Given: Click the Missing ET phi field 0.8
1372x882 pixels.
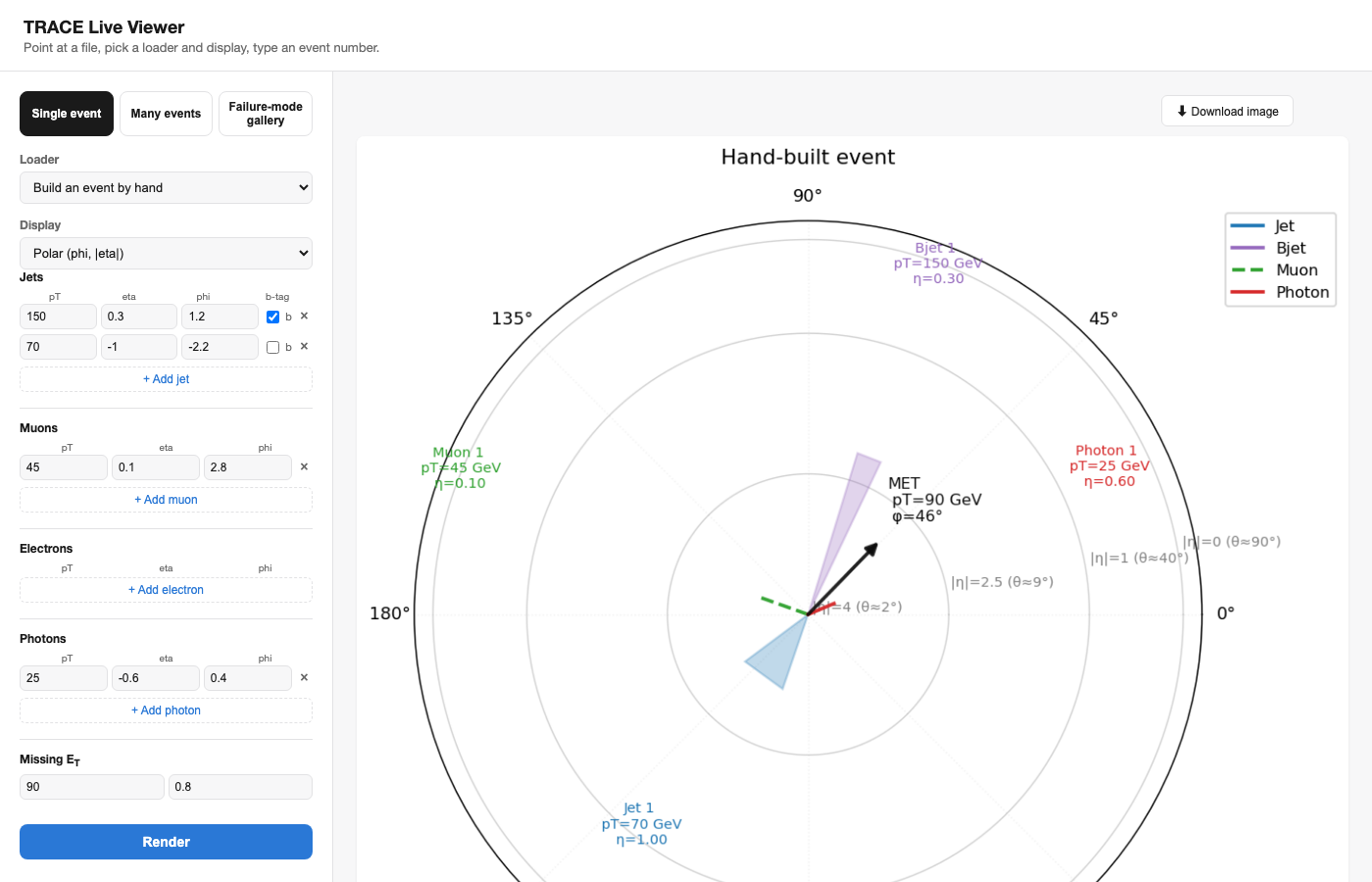Looking at the screenshot, I should (x=240, y=787).
